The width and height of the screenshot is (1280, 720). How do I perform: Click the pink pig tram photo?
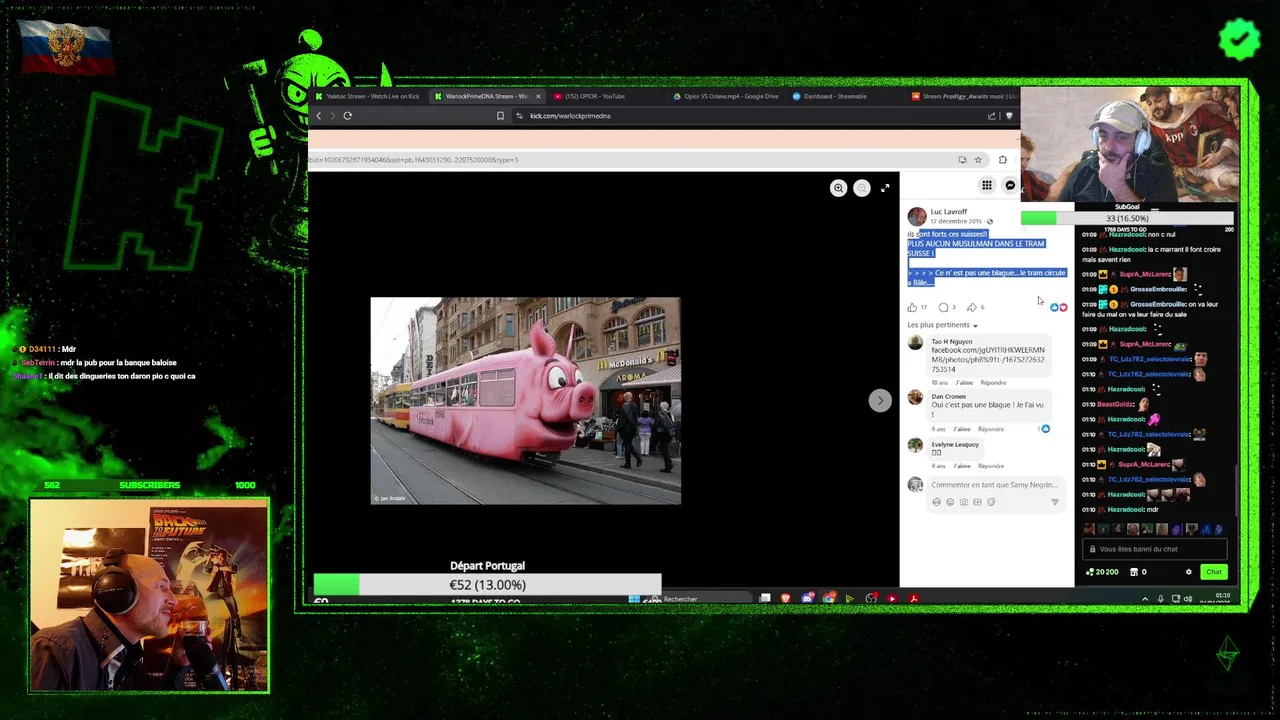[526, 401]
